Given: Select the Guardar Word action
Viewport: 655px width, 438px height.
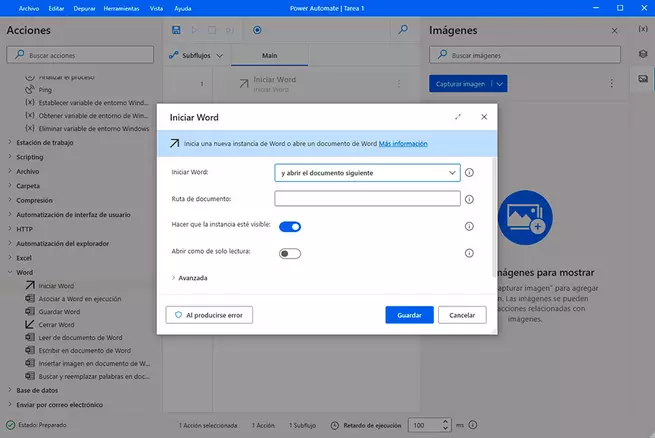Looking at the screenshot, I should (59, 312).
